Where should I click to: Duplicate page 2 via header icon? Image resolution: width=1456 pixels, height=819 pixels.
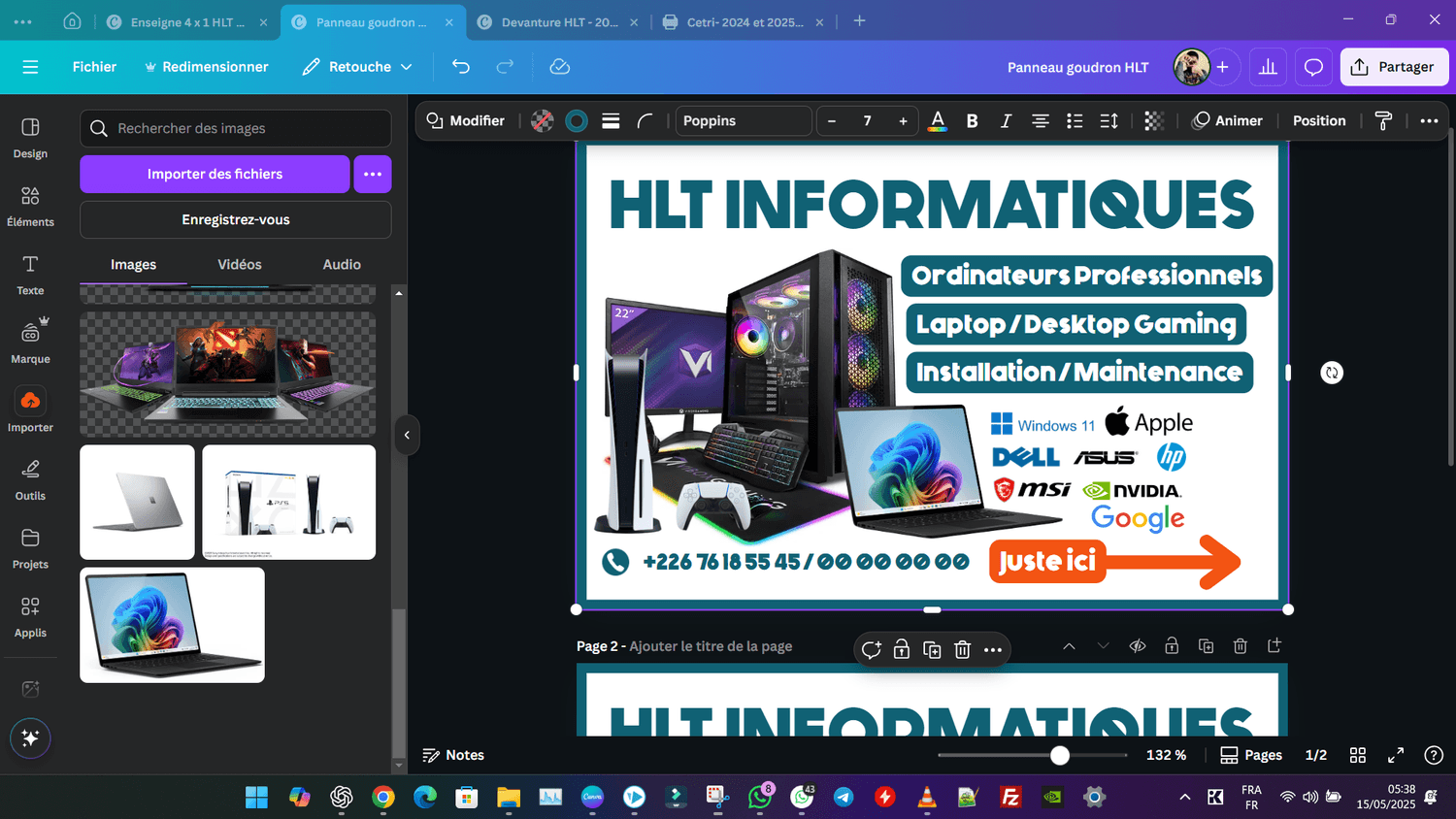1207,646
